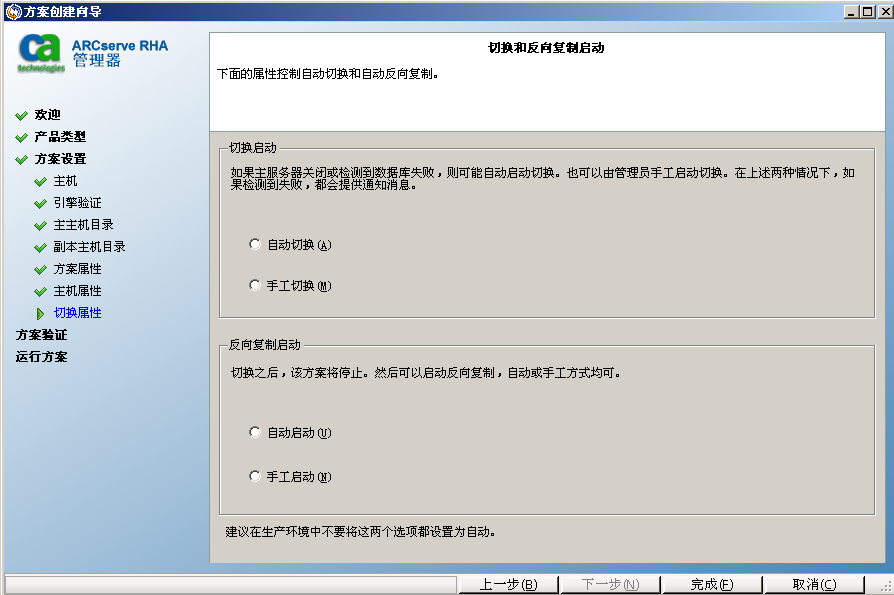Click the 完成 button

[x=711, y=584]
